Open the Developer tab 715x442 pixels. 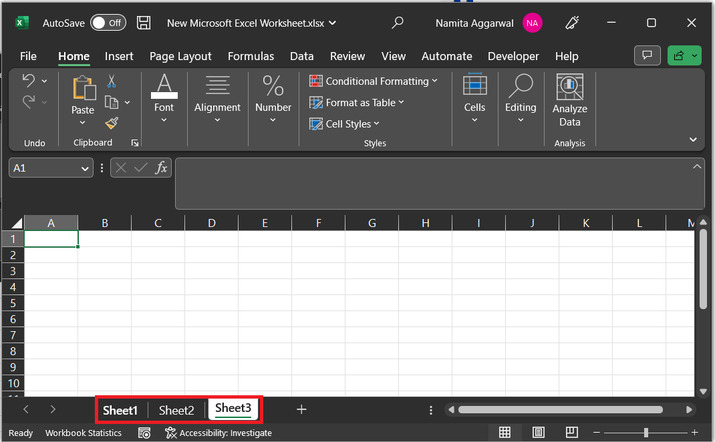(513, 56)
